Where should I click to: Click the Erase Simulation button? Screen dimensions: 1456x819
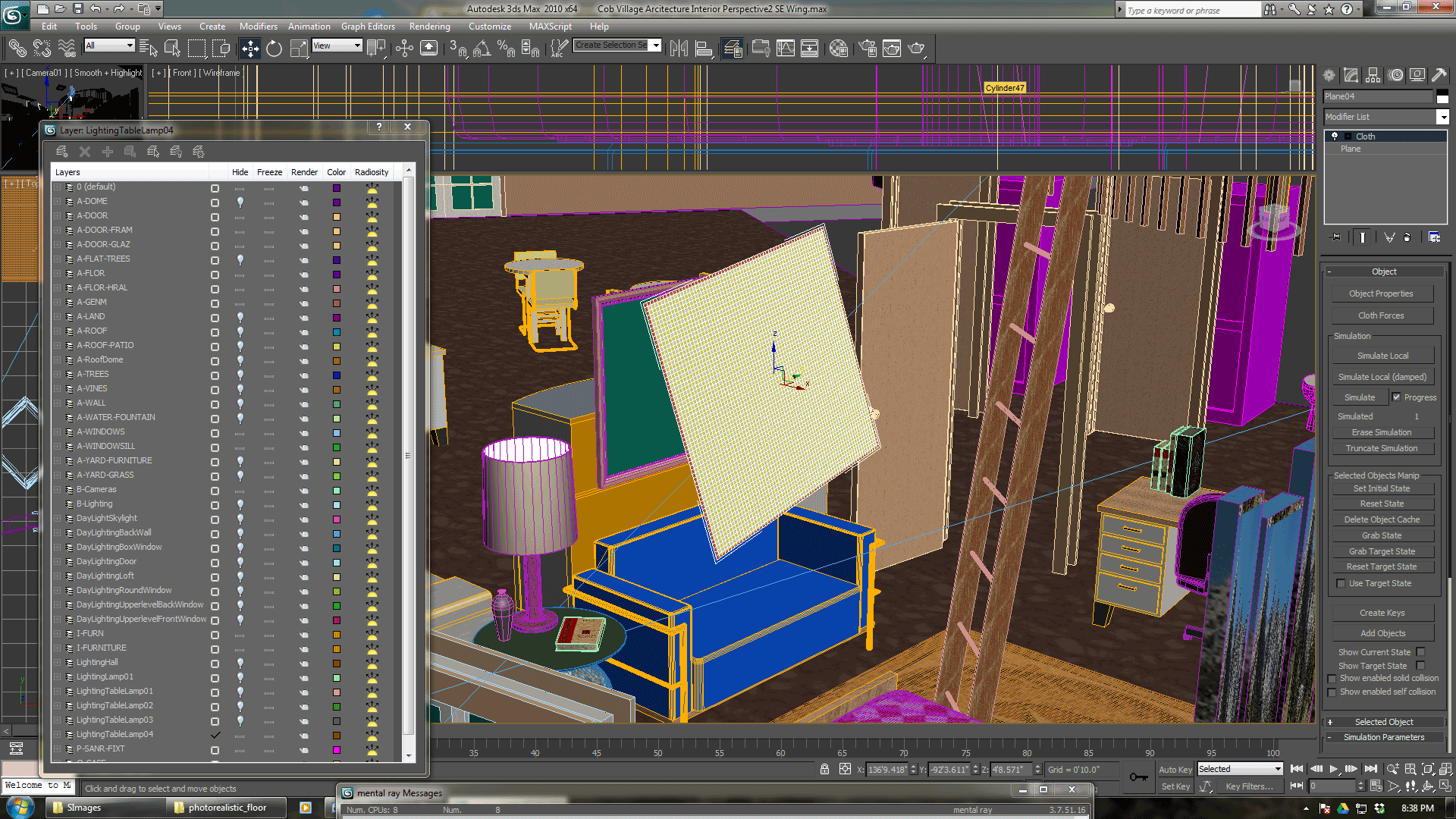pos(1382,432)
